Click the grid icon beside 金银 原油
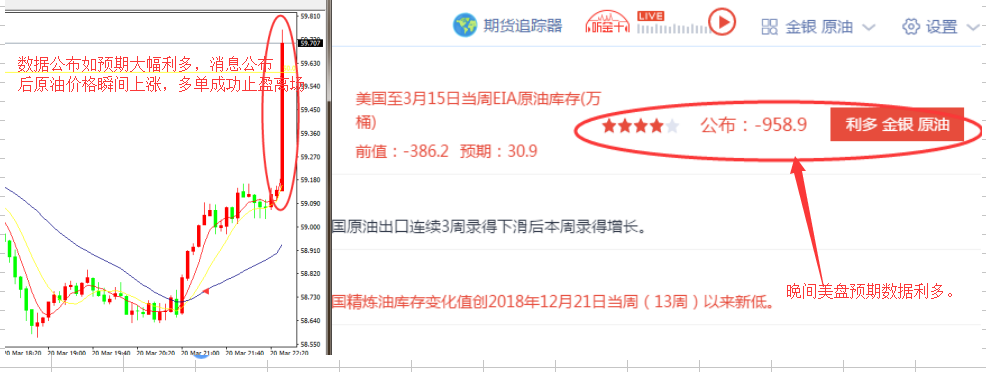 point(770,26)
